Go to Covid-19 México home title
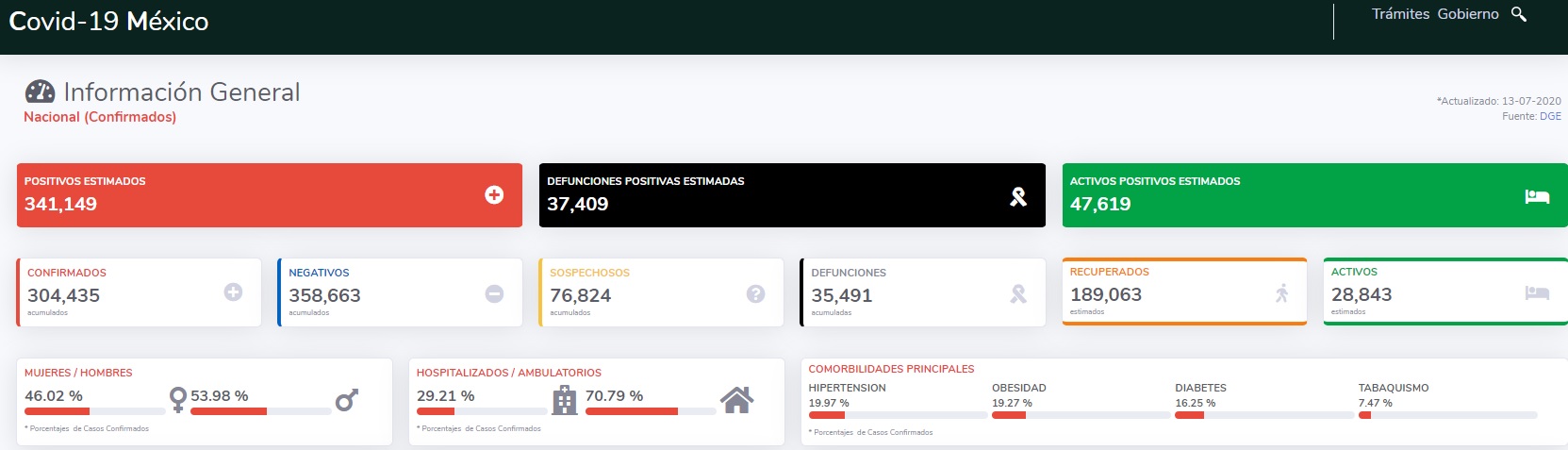 point(108,22)
